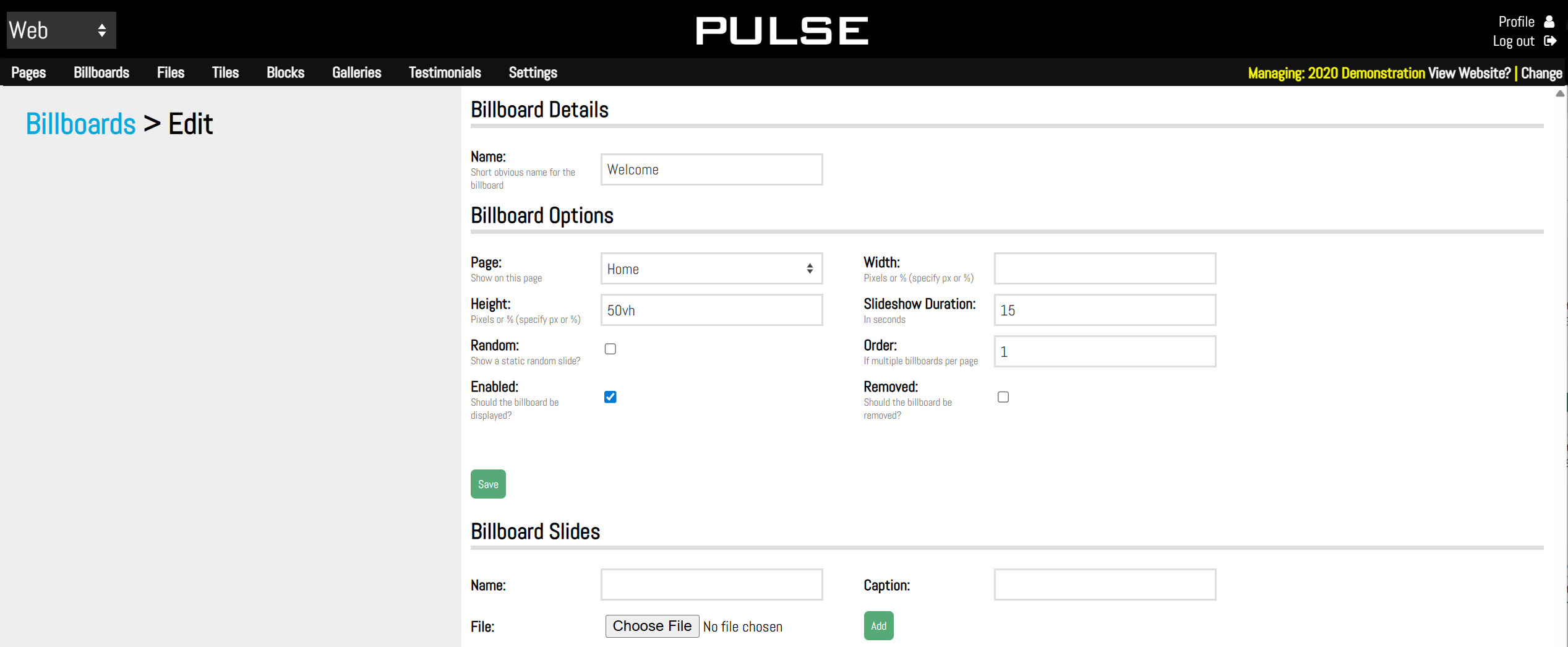Click the Choose File button
This screenshot has height=647, width=1568.
tap(652, 626)
